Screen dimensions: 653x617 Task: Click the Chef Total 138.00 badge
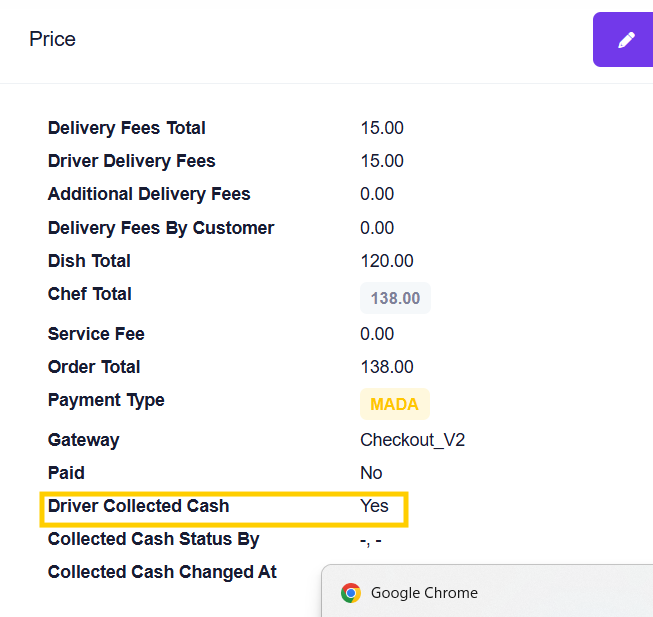[x=395, y=298]
